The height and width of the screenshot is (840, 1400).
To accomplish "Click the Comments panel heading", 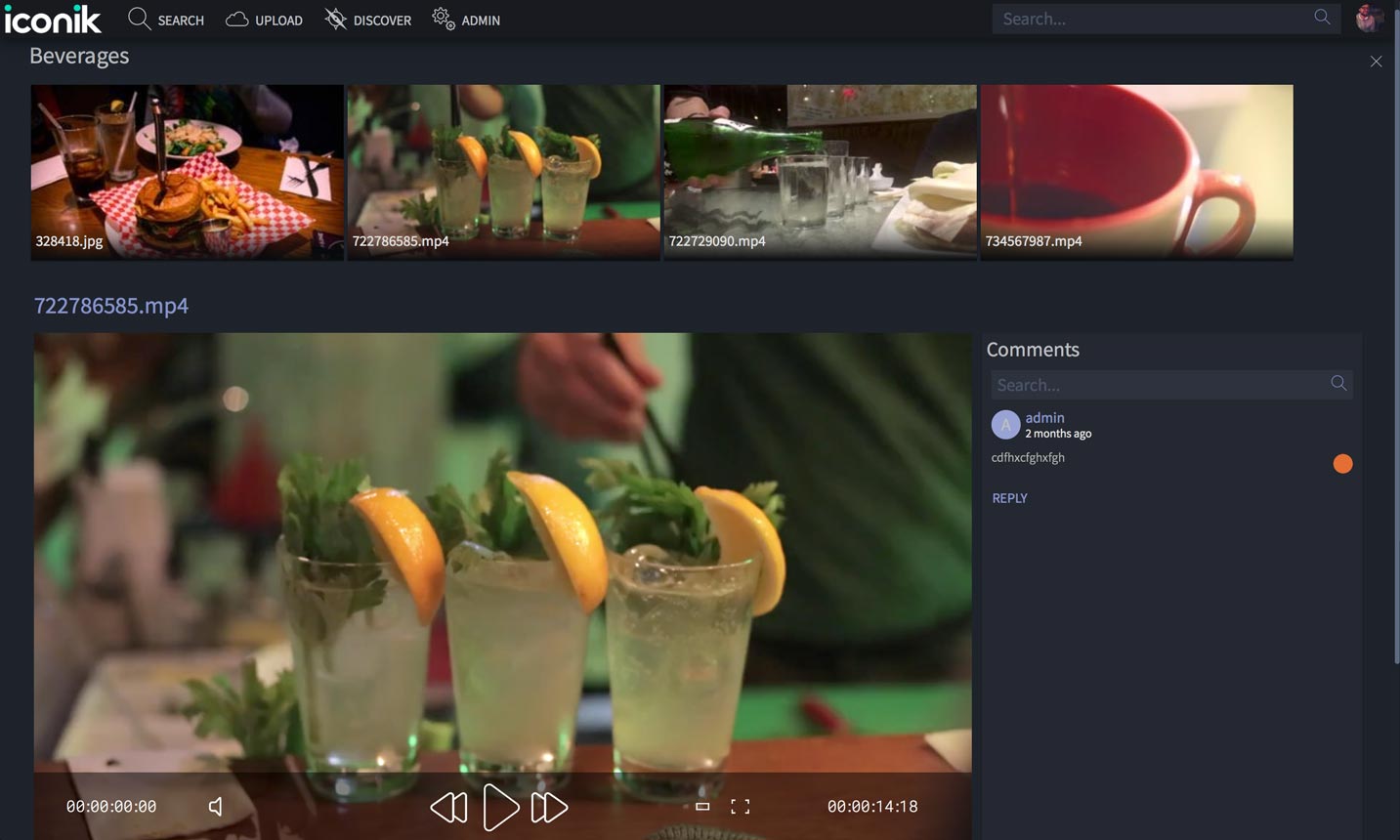I will pyautogui.click(x=1033, y=350).
